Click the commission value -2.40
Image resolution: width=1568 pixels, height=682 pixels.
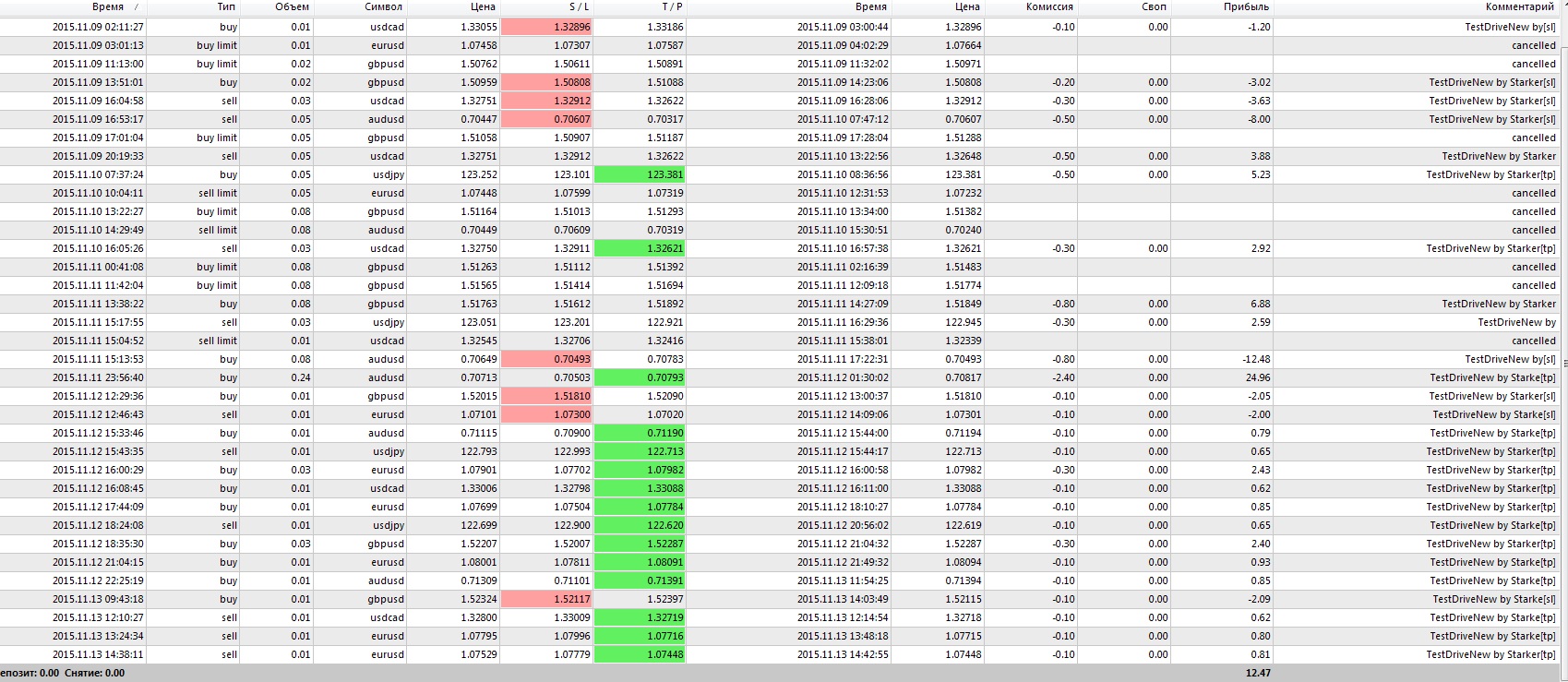[1063, 377]
